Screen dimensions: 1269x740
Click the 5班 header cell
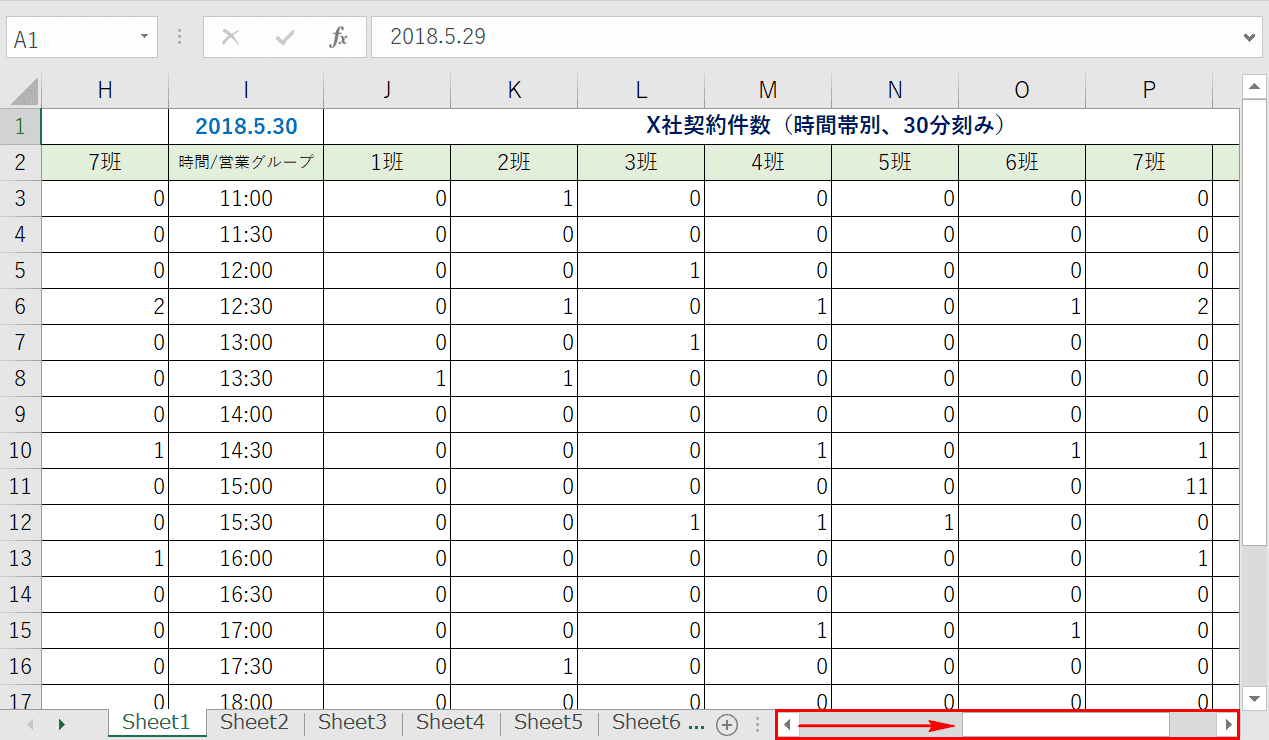point(895,162)
